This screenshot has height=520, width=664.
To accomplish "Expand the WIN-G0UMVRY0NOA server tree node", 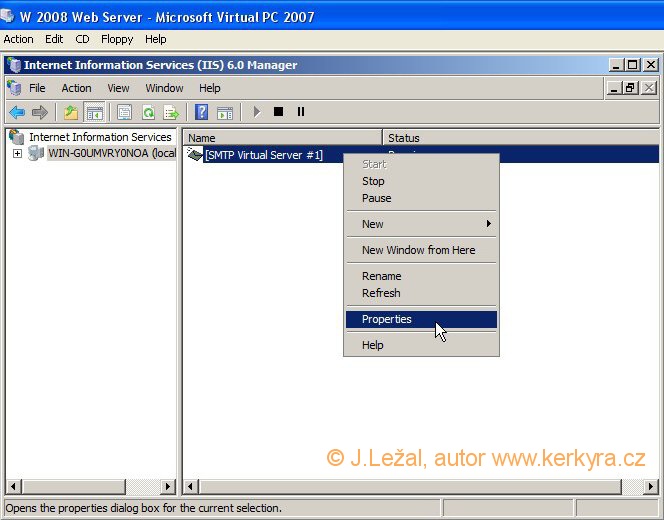I will click(17, 154).
